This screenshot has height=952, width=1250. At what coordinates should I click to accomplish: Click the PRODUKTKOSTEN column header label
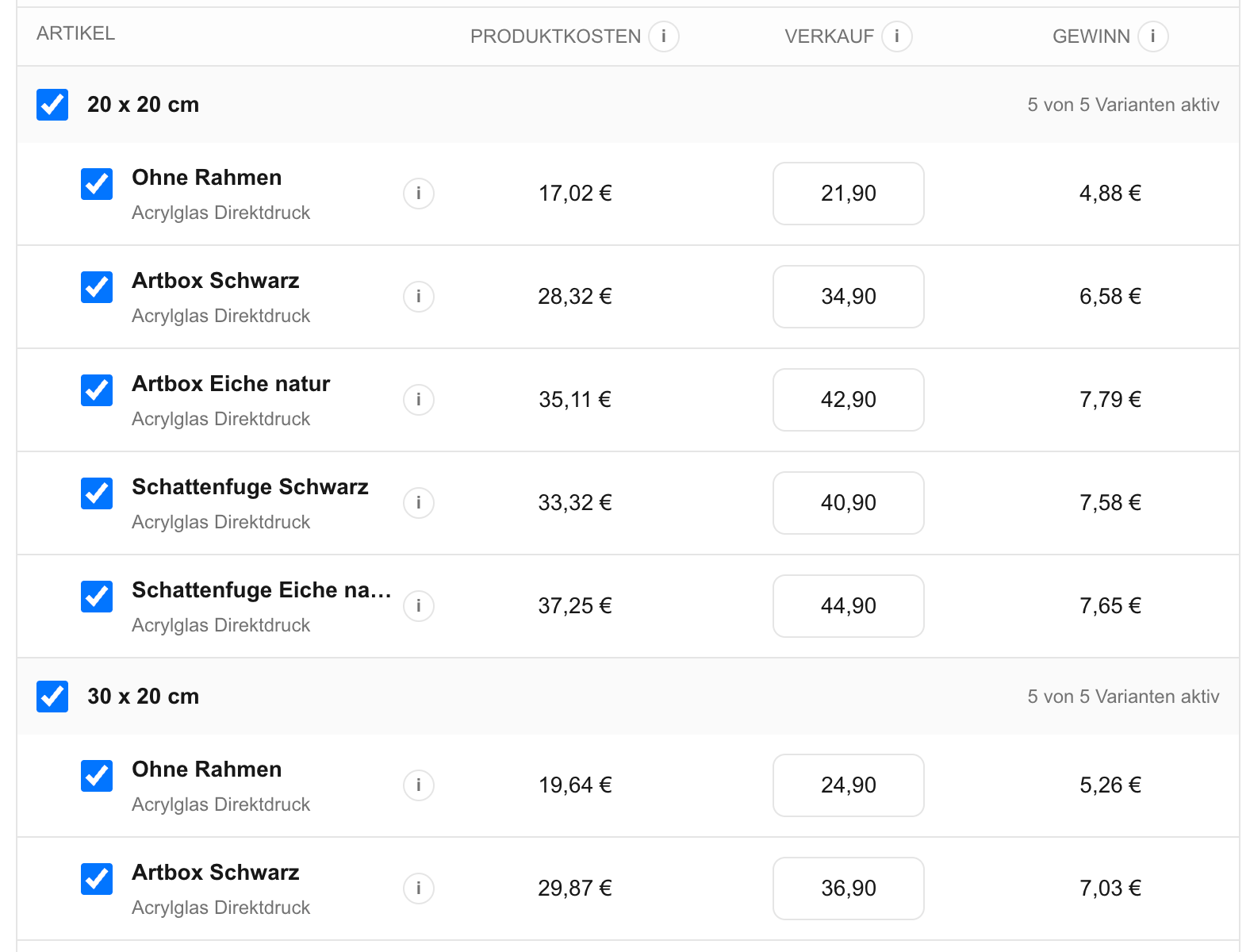[x=555, y=36]
